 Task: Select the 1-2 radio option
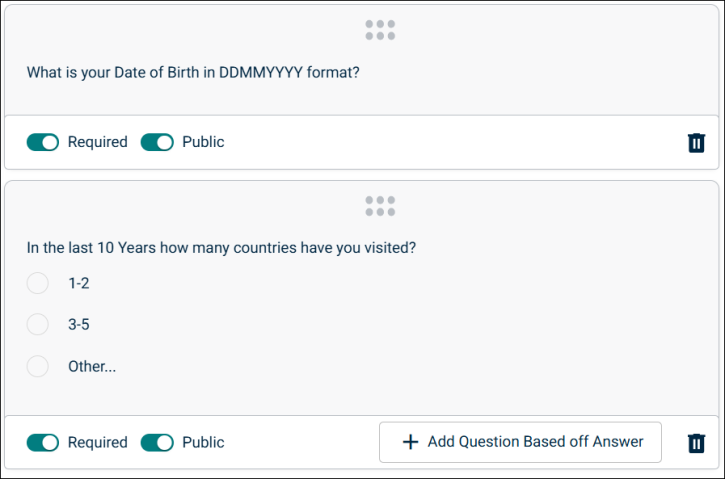(37, 283)
